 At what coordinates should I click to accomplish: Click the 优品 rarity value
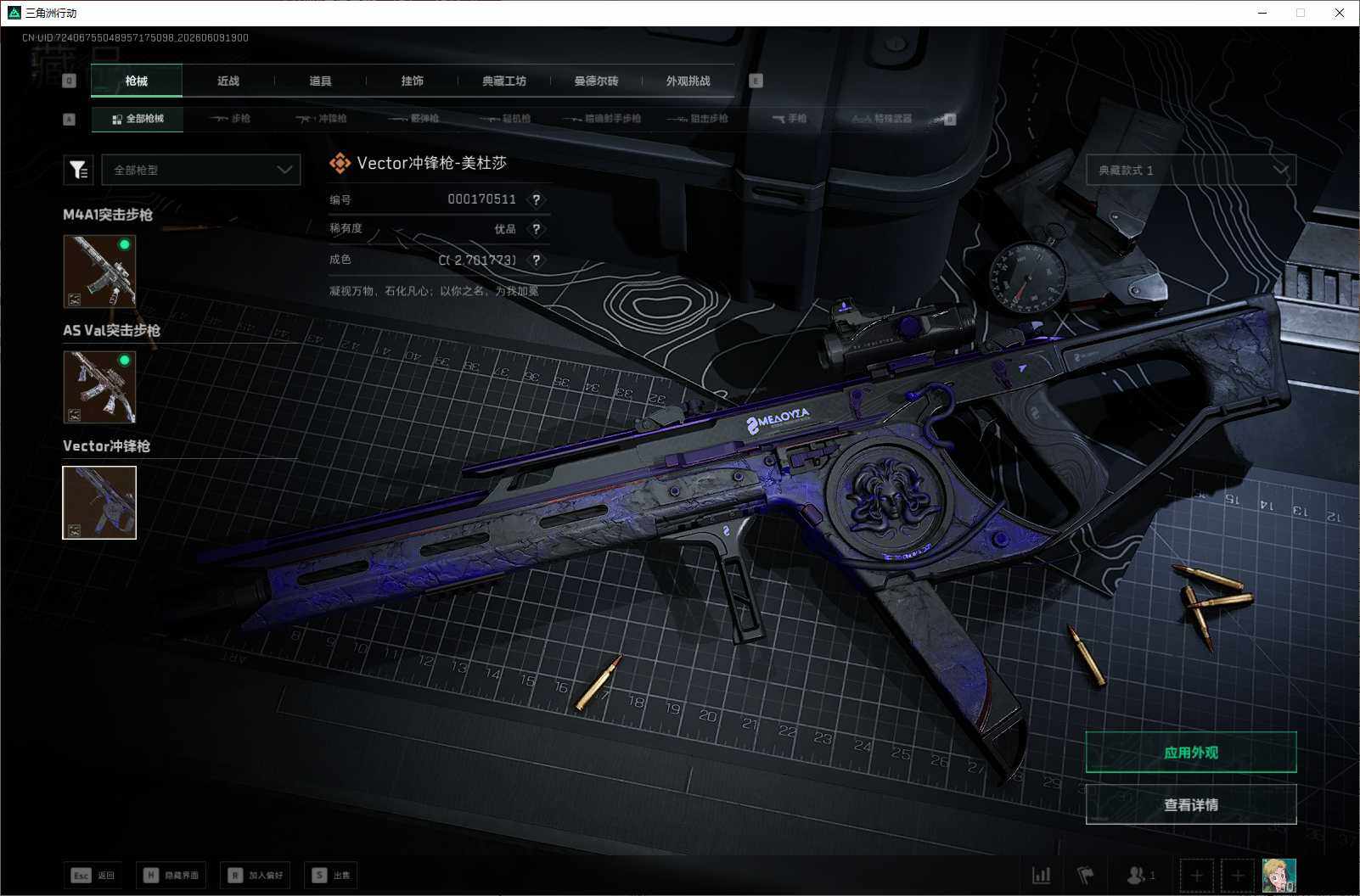[x=505, y=229]
